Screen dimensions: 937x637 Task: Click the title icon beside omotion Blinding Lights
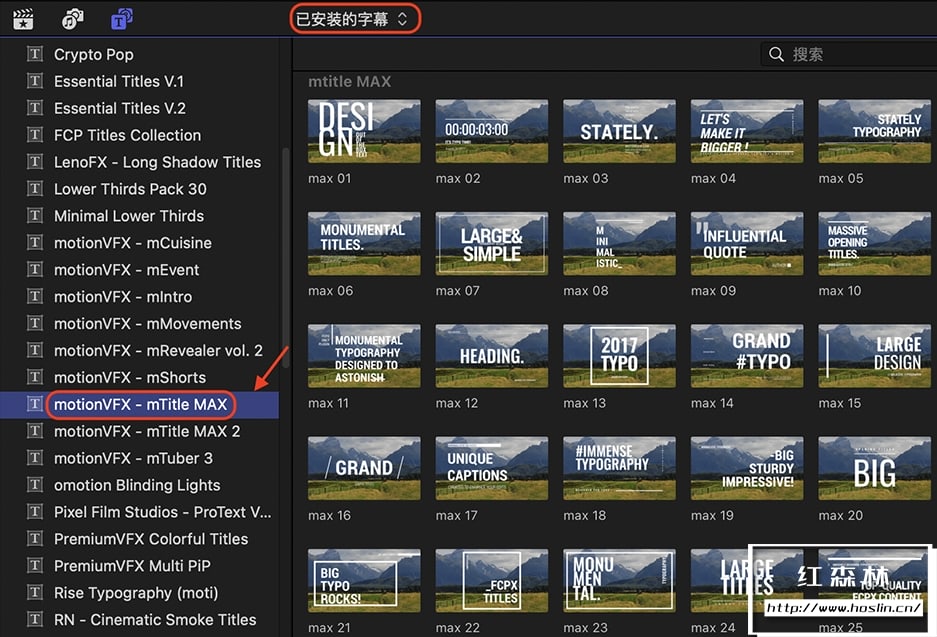(x=35, y=485)
